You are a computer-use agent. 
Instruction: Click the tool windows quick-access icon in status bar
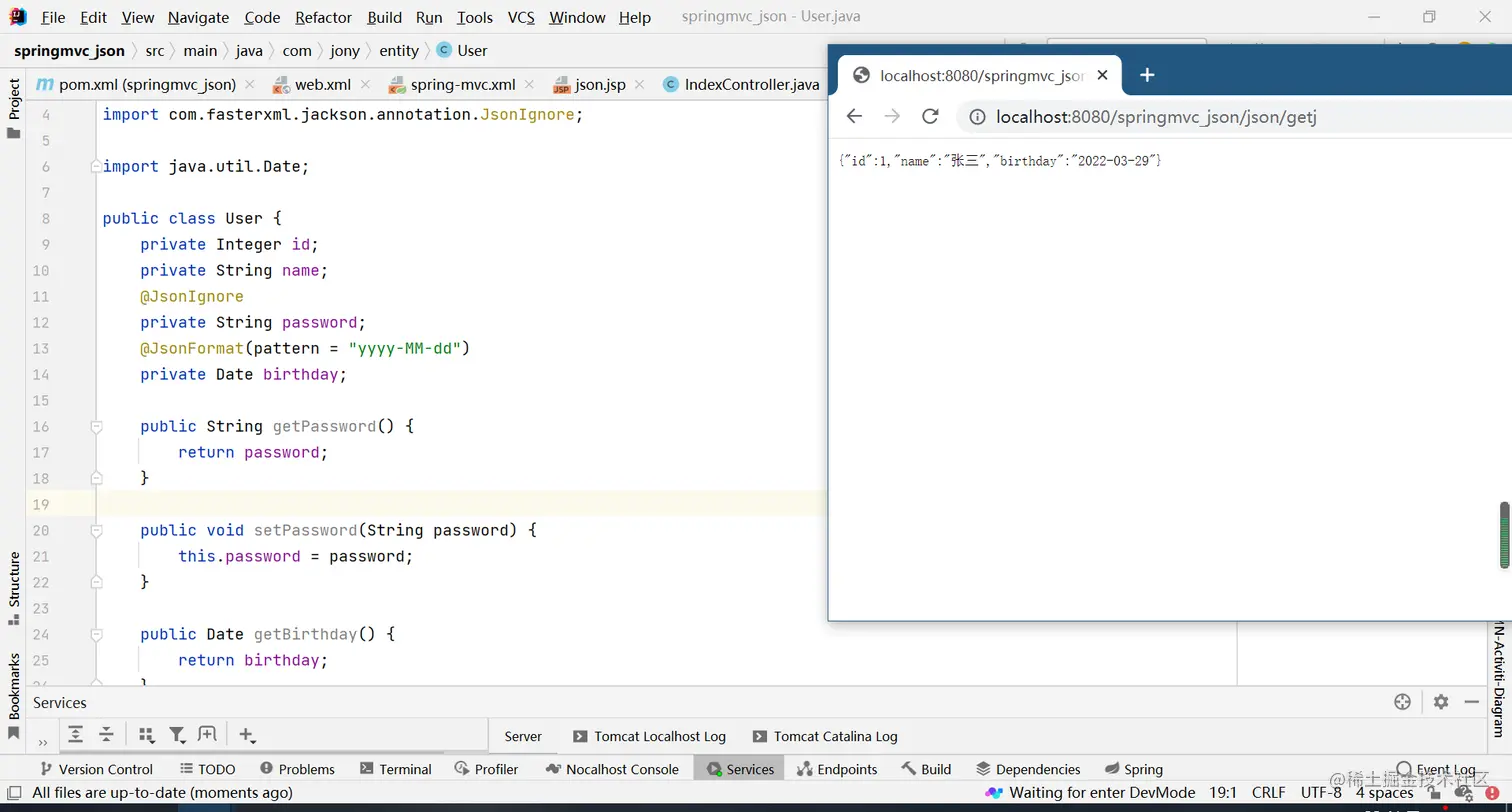click(x=15, y=792)
